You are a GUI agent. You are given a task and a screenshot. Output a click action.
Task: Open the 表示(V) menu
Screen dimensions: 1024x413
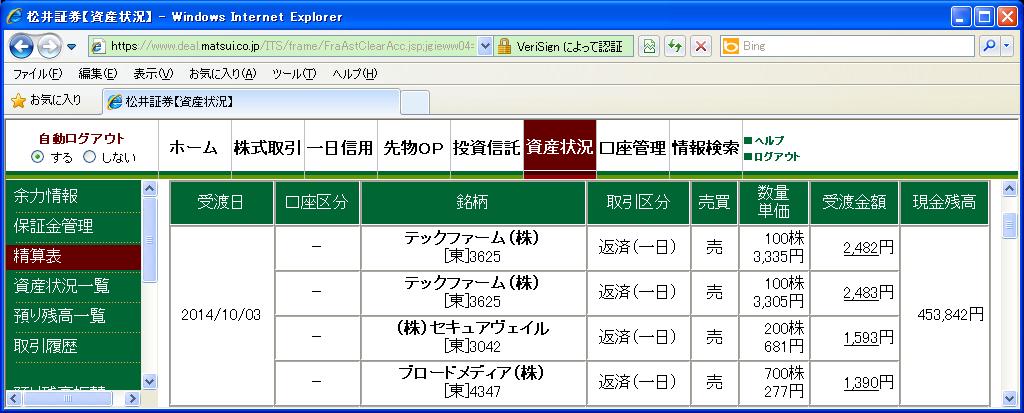tap(153, 74)
